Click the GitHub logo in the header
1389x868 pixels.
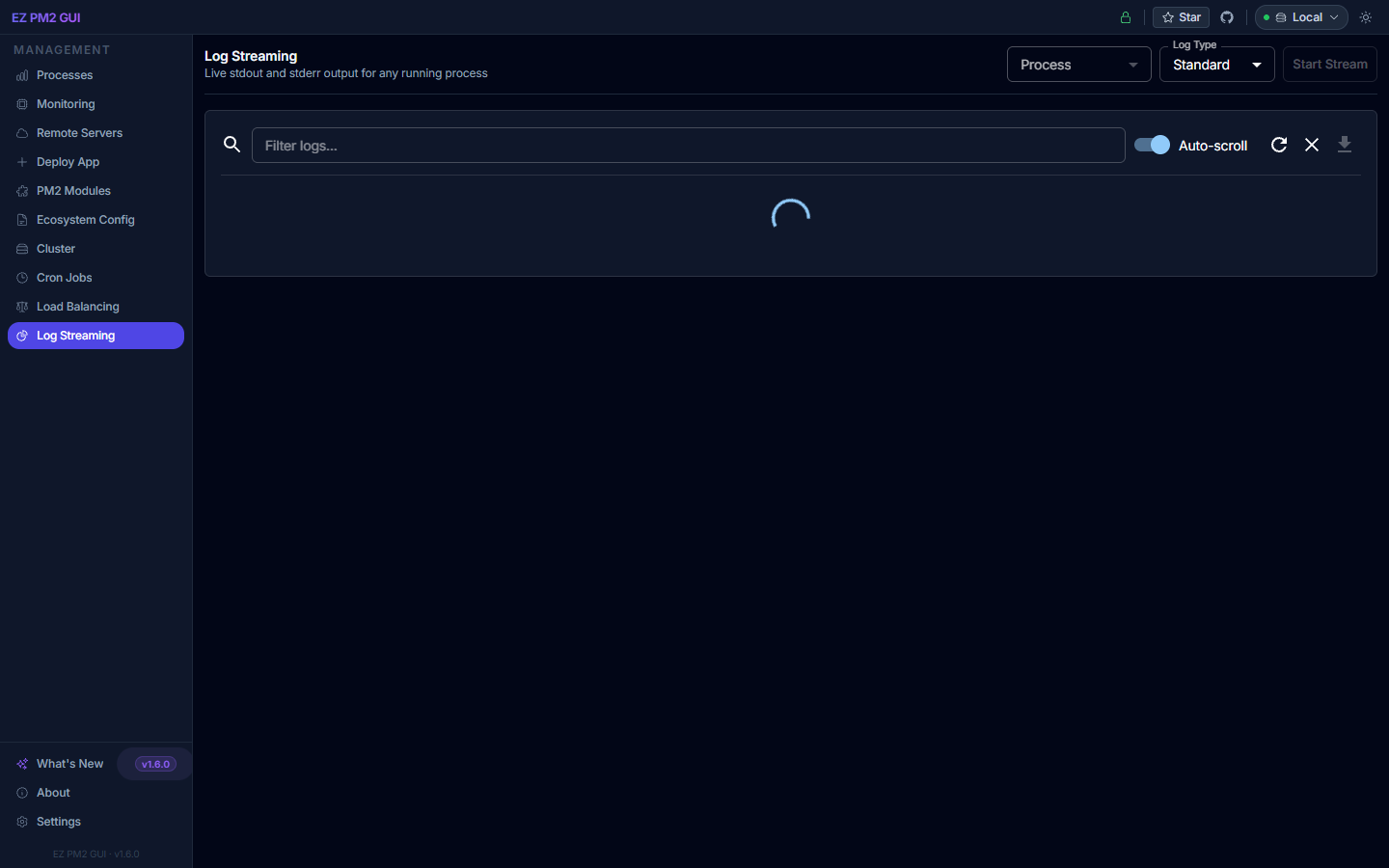(1226, 16)
